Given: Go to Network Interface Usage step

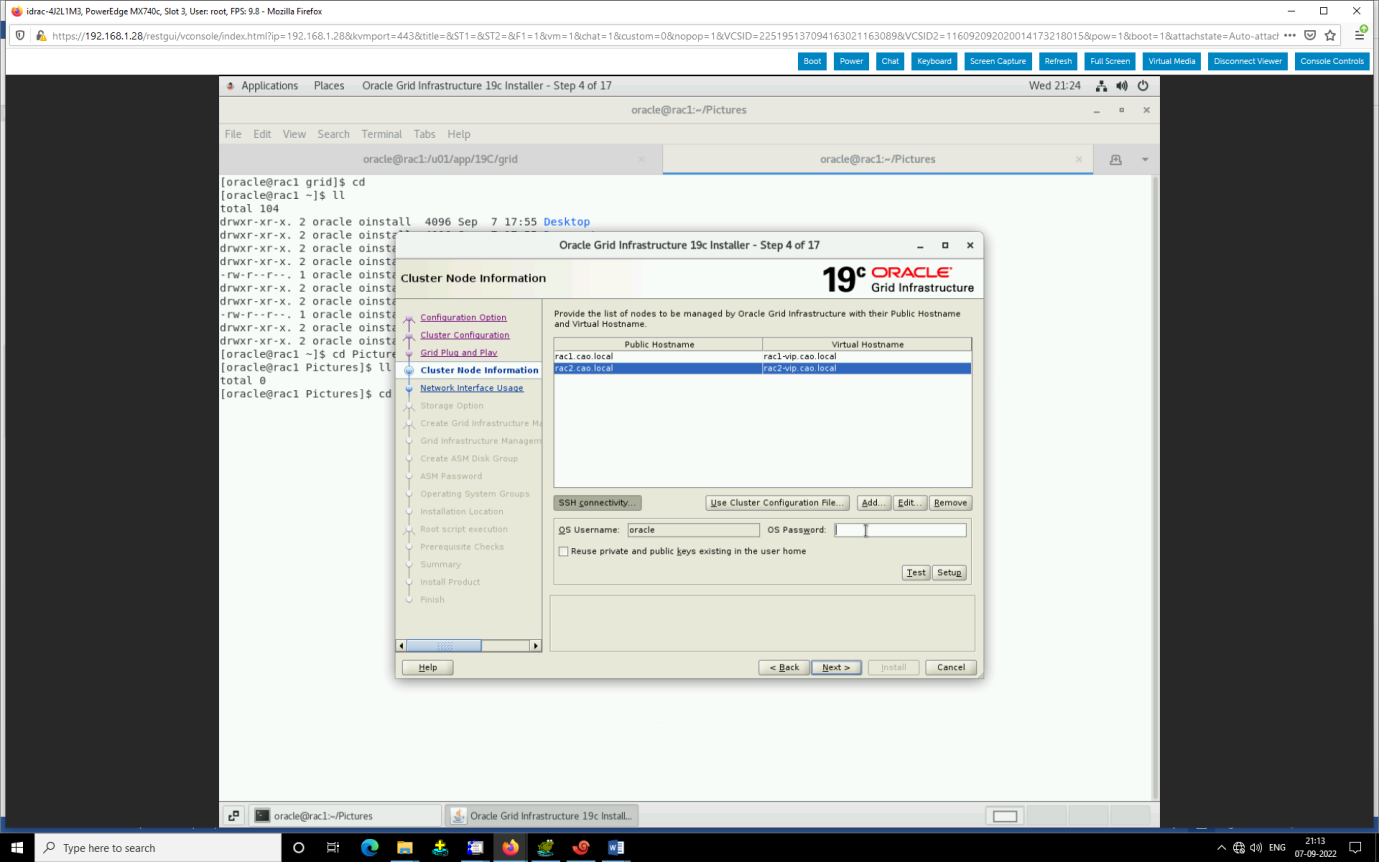Looking at the screenshot, I should [x=471, y=388].
